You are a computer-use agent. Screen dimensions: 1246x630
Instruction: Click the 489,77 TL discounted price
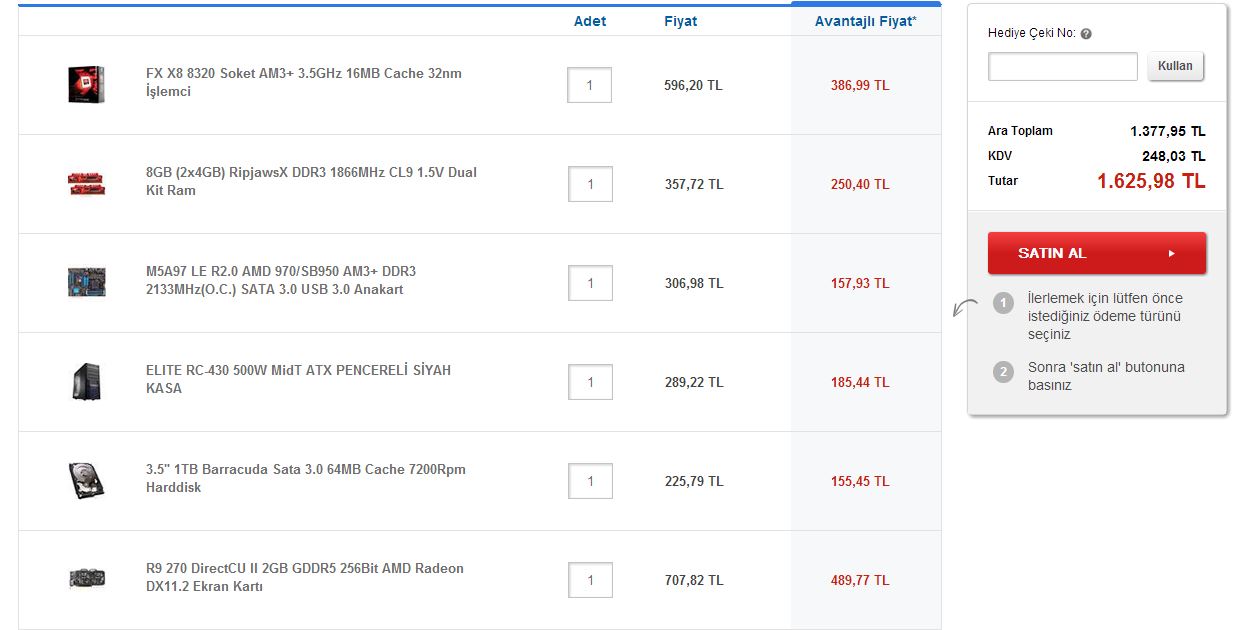click(860, 580)
